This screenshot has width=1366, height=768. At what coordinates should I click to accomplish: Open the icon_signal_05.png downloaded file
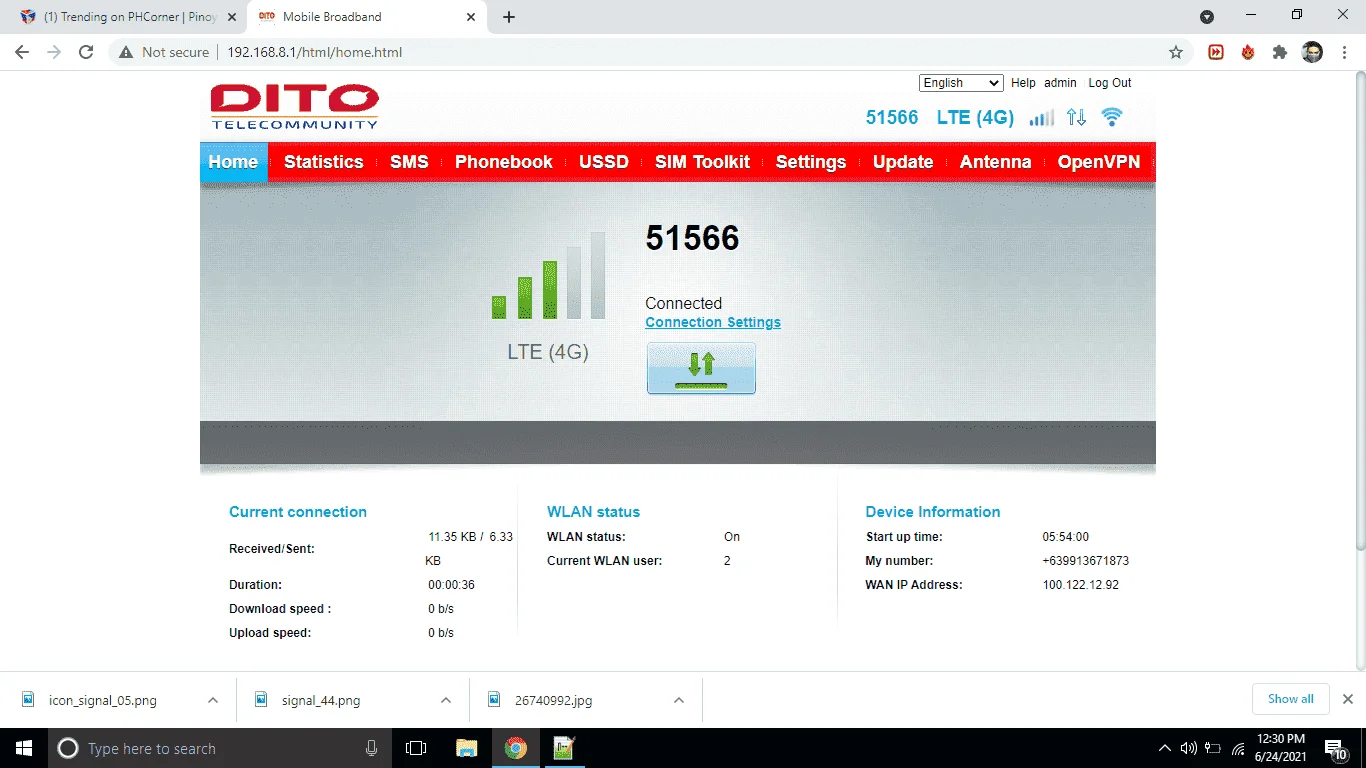pos(103,700)
